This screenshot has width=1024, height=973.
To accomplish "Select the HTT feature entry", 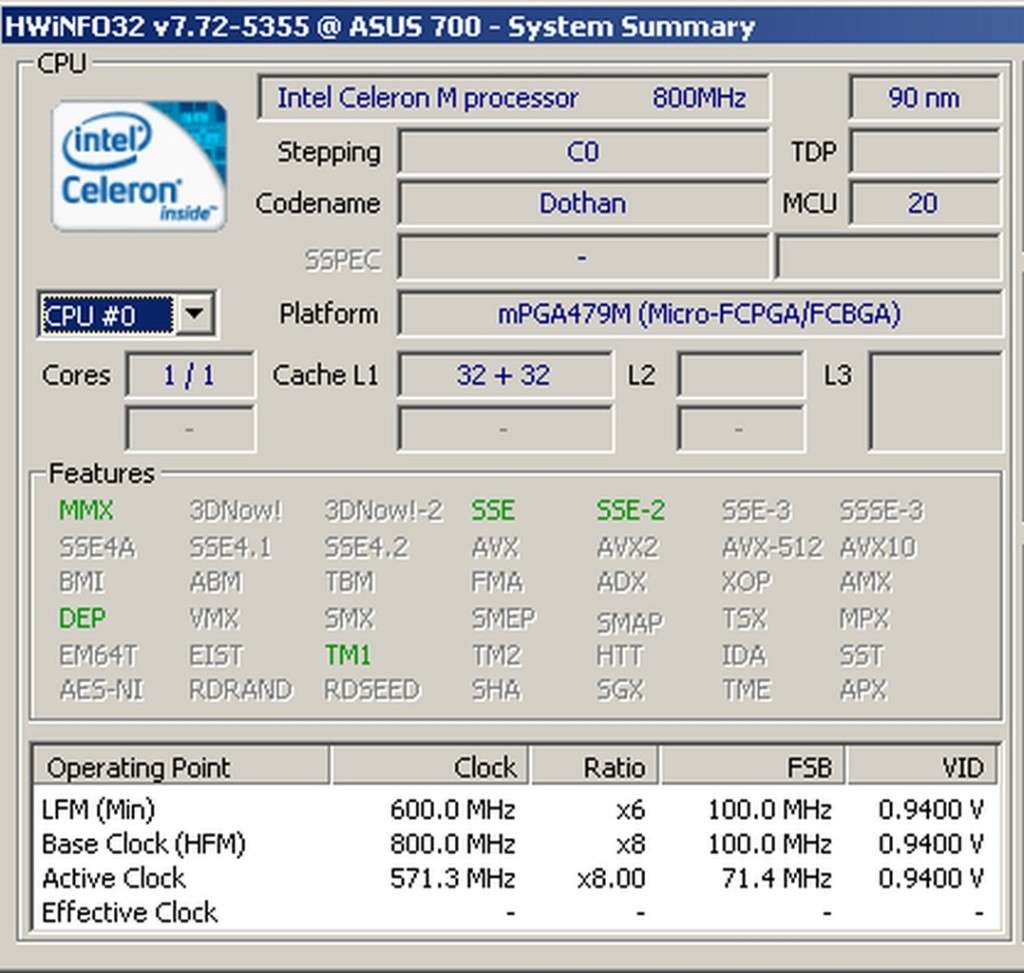I will coord(618,655).
